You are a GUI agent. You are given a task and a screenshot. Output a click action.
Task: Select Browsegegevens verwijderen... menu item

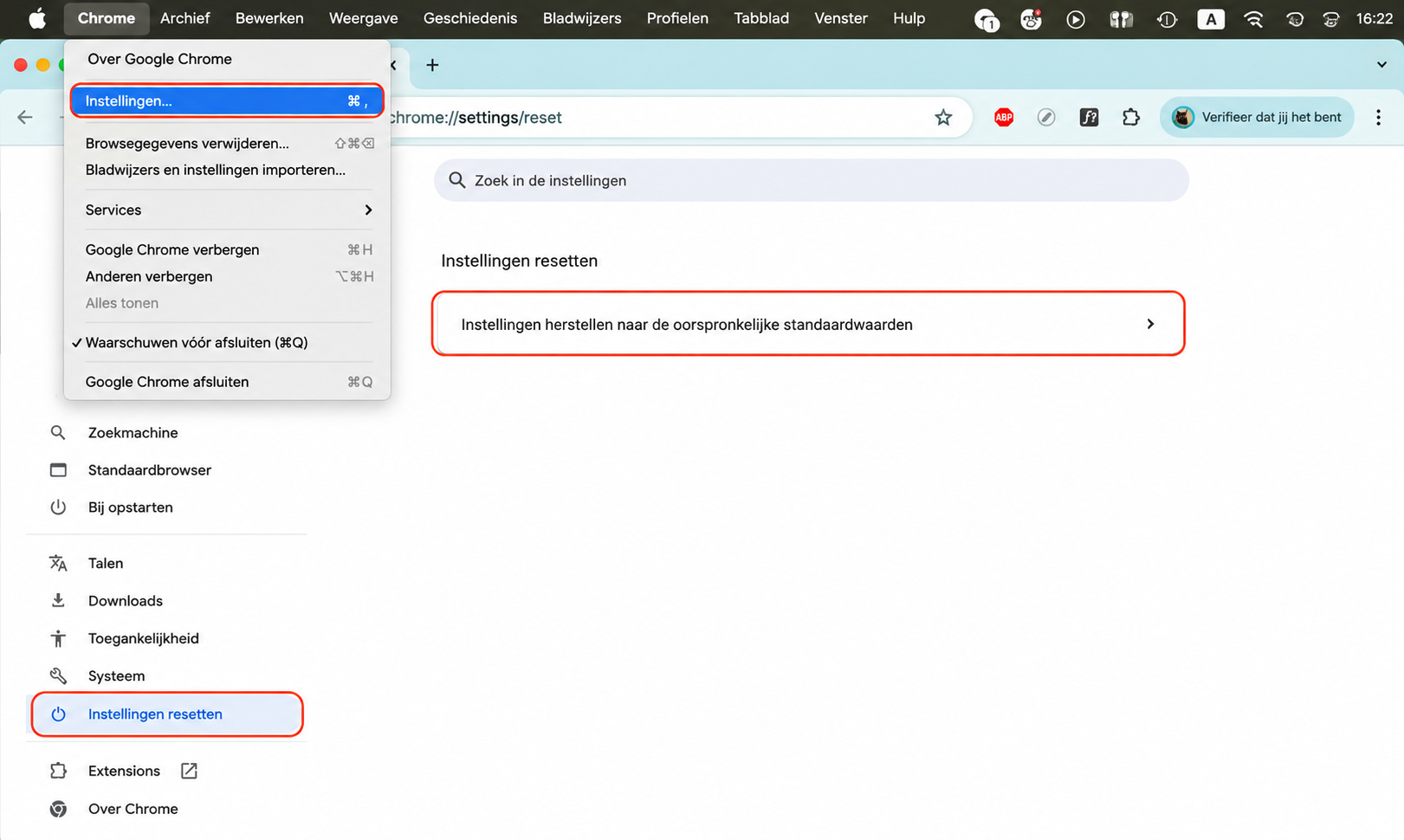click(227, 143)
